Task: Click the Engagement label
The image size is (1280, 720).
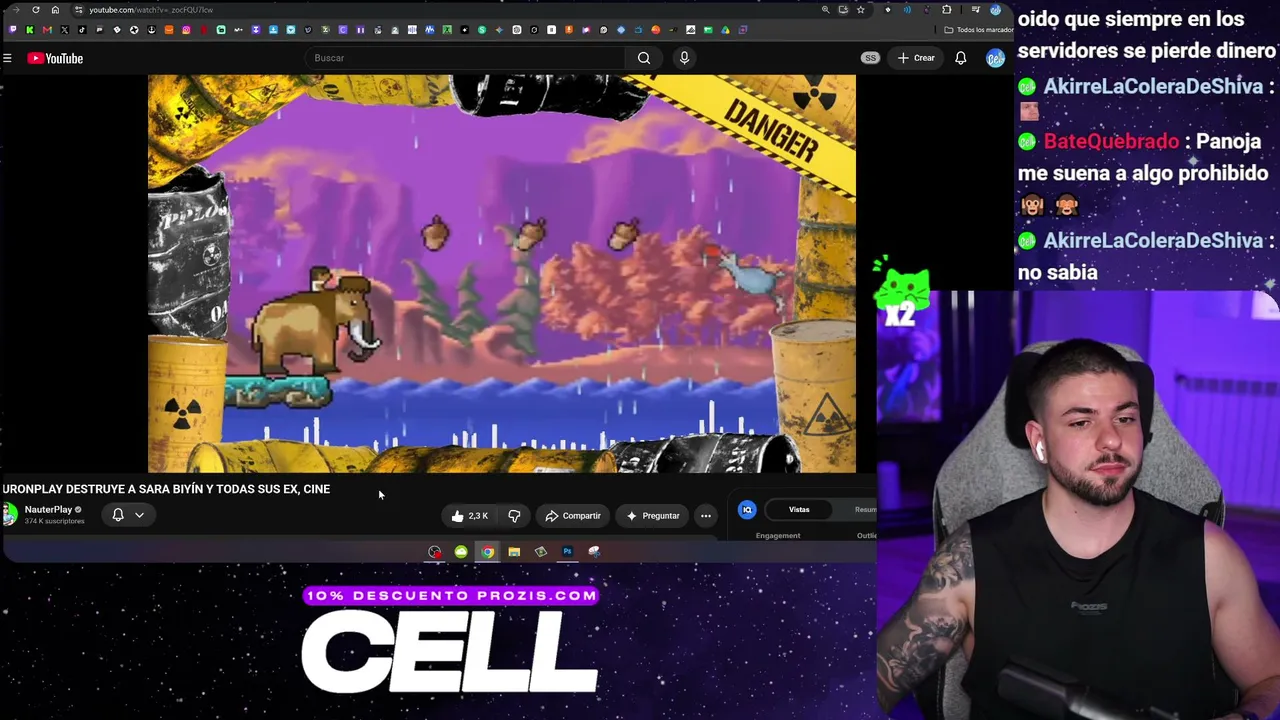Action: (x=778, y=536)
